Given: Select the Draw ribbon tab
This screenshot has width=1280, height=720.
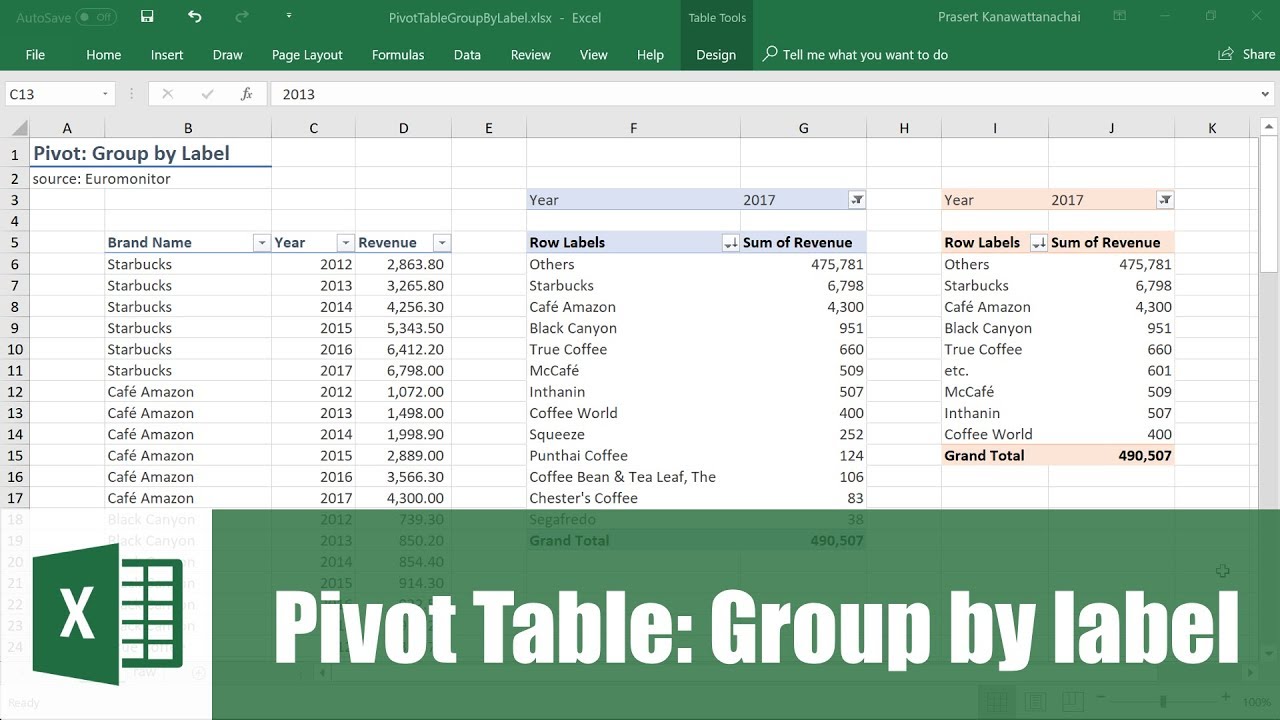Looking at the screenshot, I should coord(228,55).
